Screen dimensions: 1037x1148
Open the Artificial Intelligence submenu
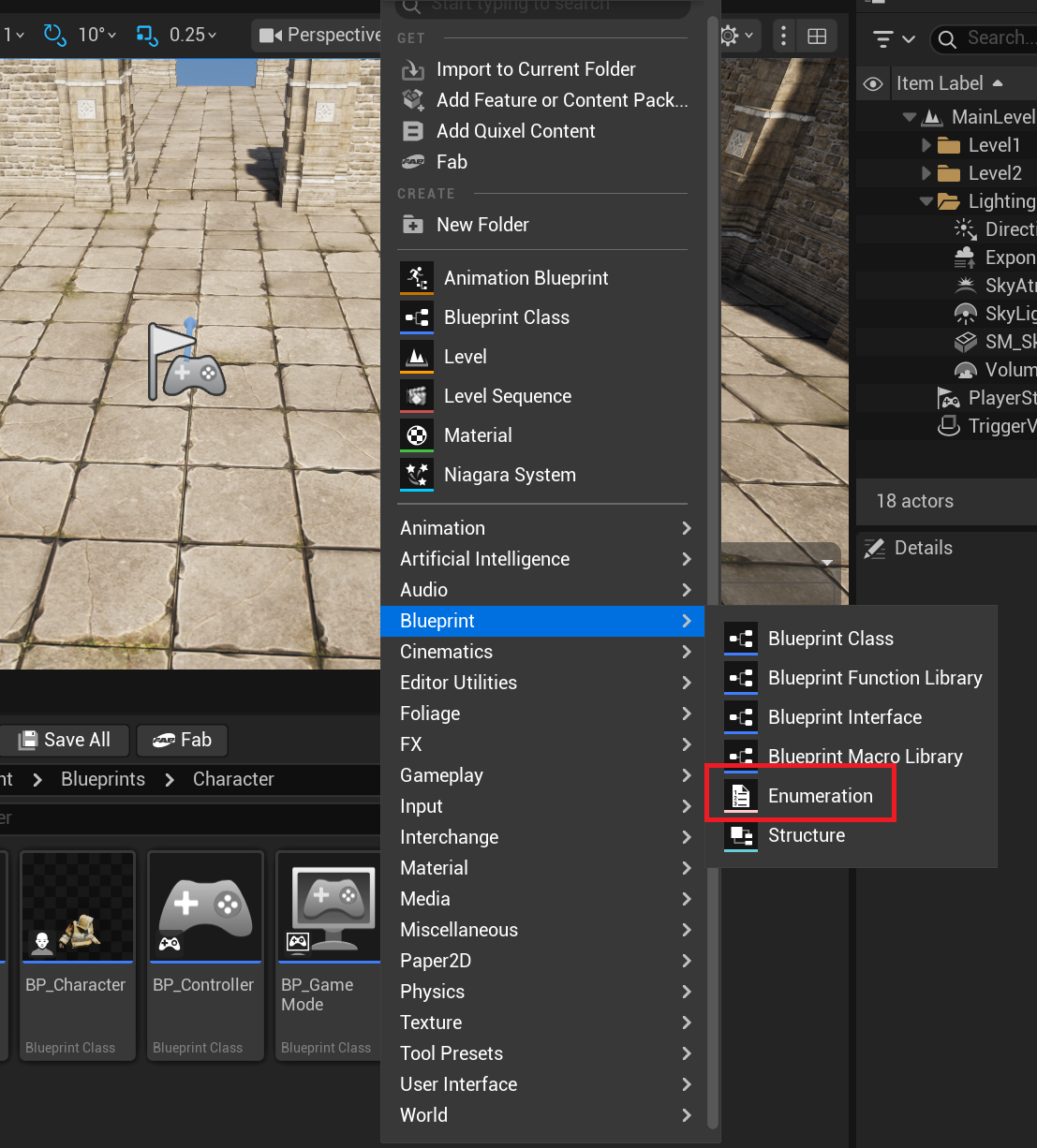[x=542, y=559]
